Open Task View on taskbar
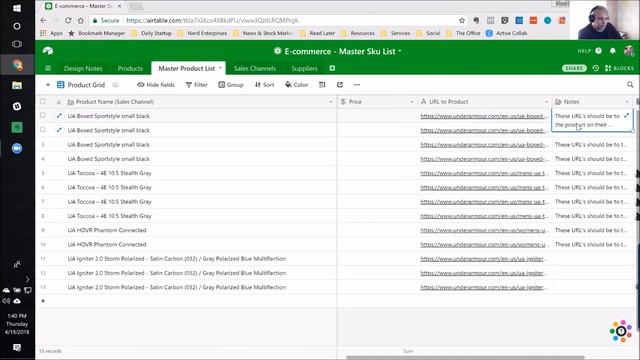The width and height of the screenshot is (640, 360). click(x=17, y=44)
